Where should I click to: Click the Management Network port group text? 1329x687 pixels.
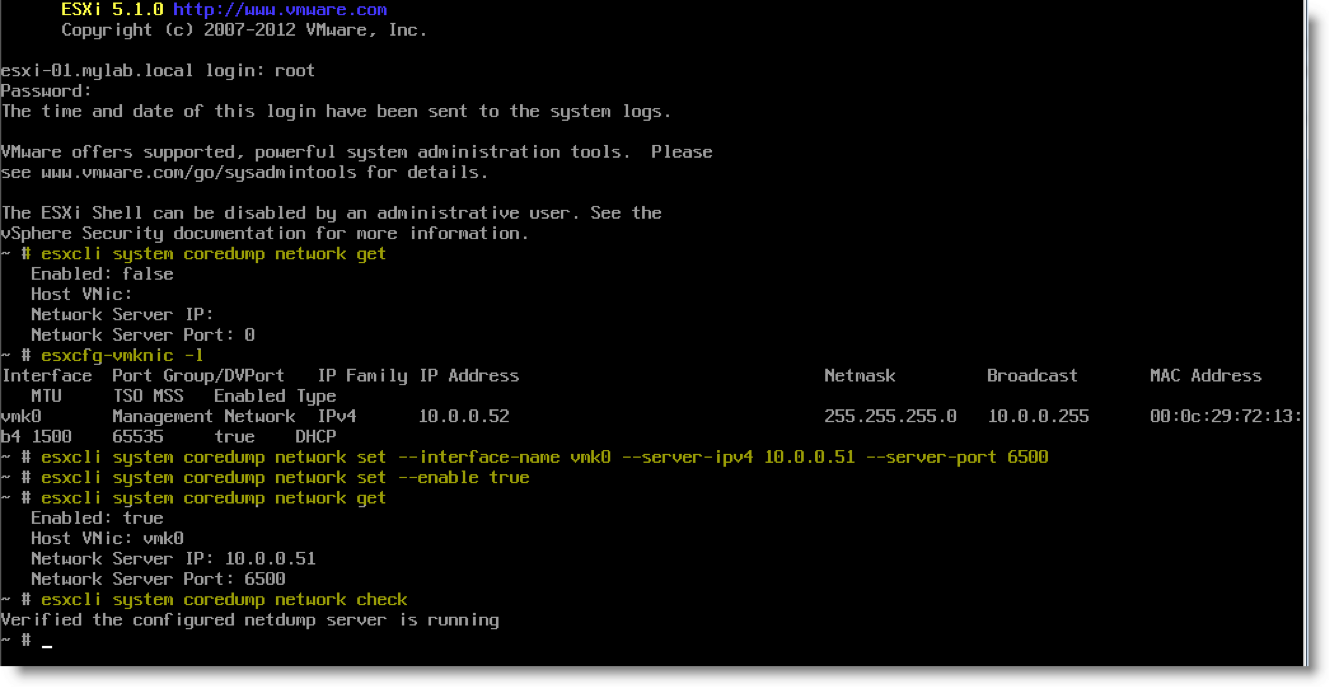[x=203, y=416]
